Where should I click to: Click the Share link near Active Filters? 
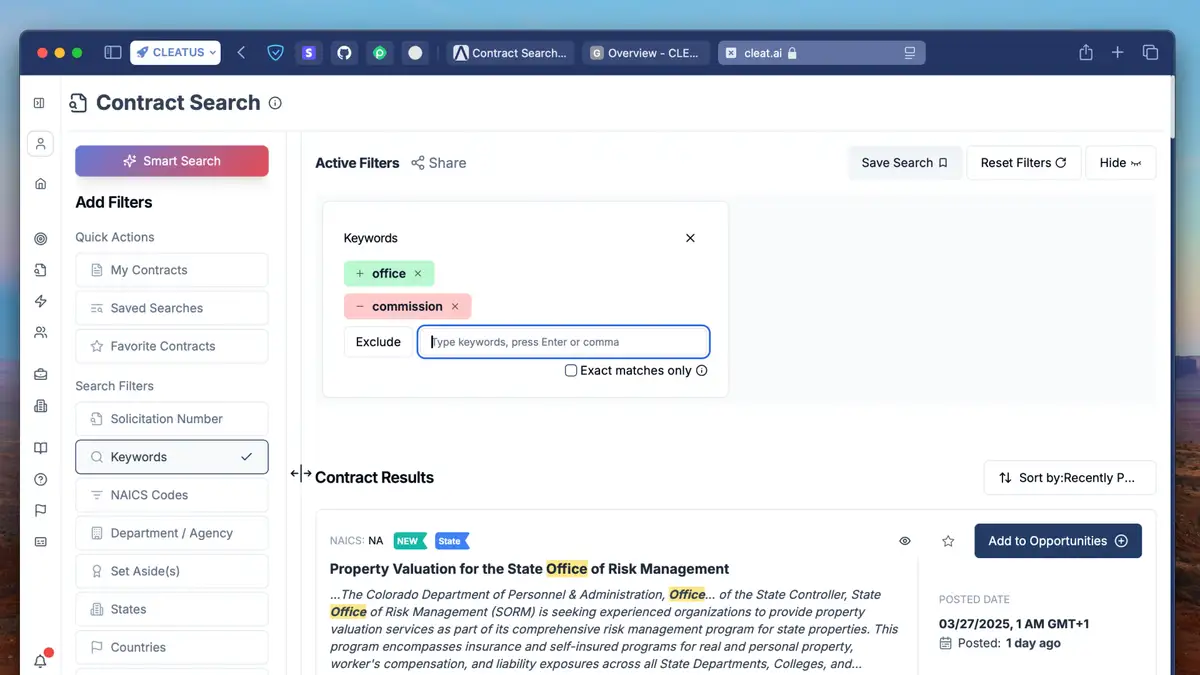pyautogui.click(x=439, y=163)
